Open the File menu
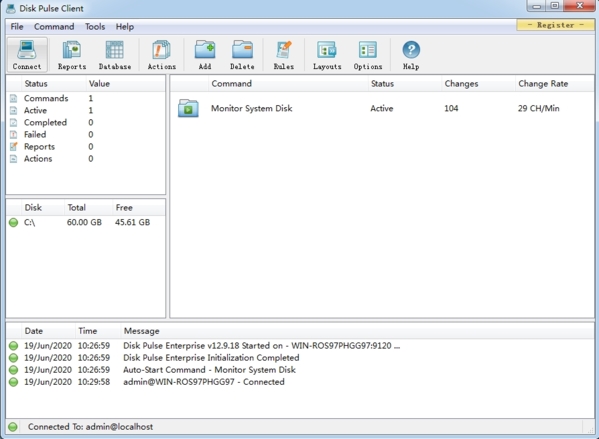Image resolution: width=599 pixels, height=439 pixels. pos(17,27)
